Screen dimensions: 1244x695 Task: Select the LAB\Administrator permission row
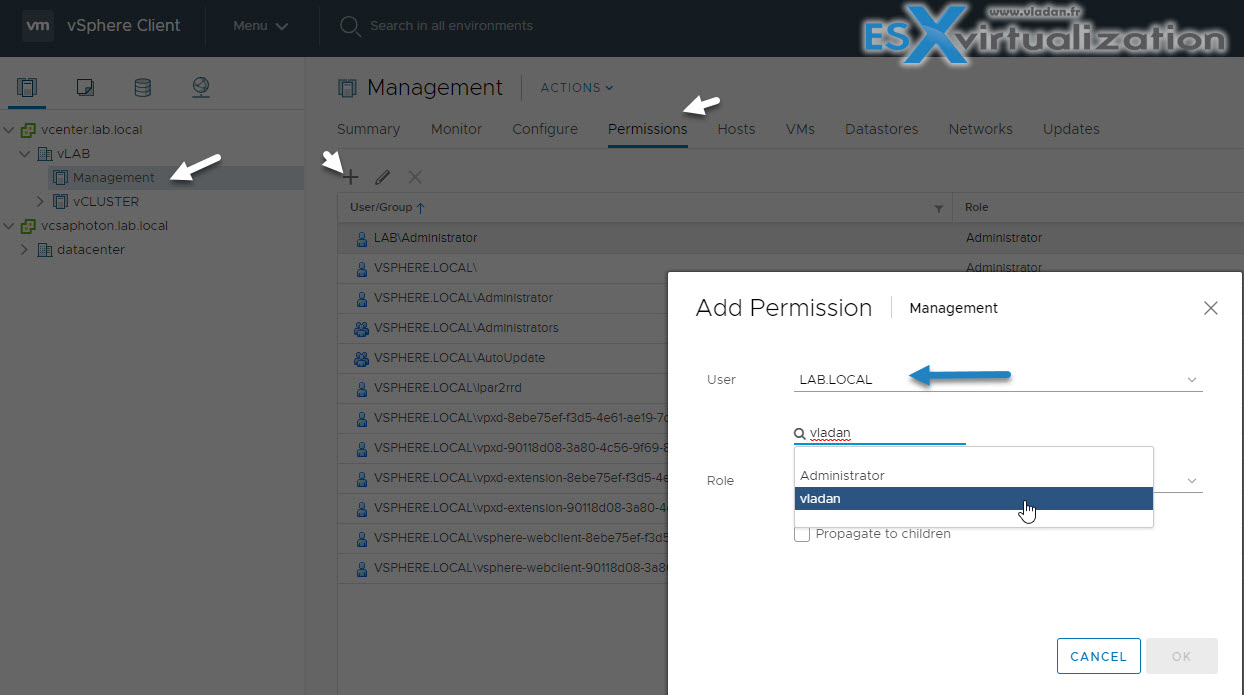[x=790, y=238]
